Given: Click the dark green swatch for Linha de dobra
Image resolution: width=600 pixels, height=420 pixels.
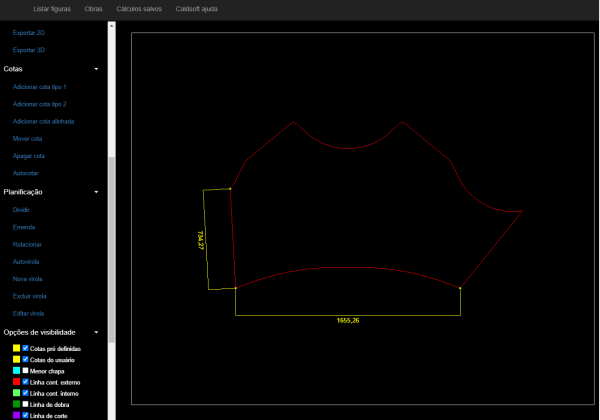Looking at the screenshot, I should (16, 404).
